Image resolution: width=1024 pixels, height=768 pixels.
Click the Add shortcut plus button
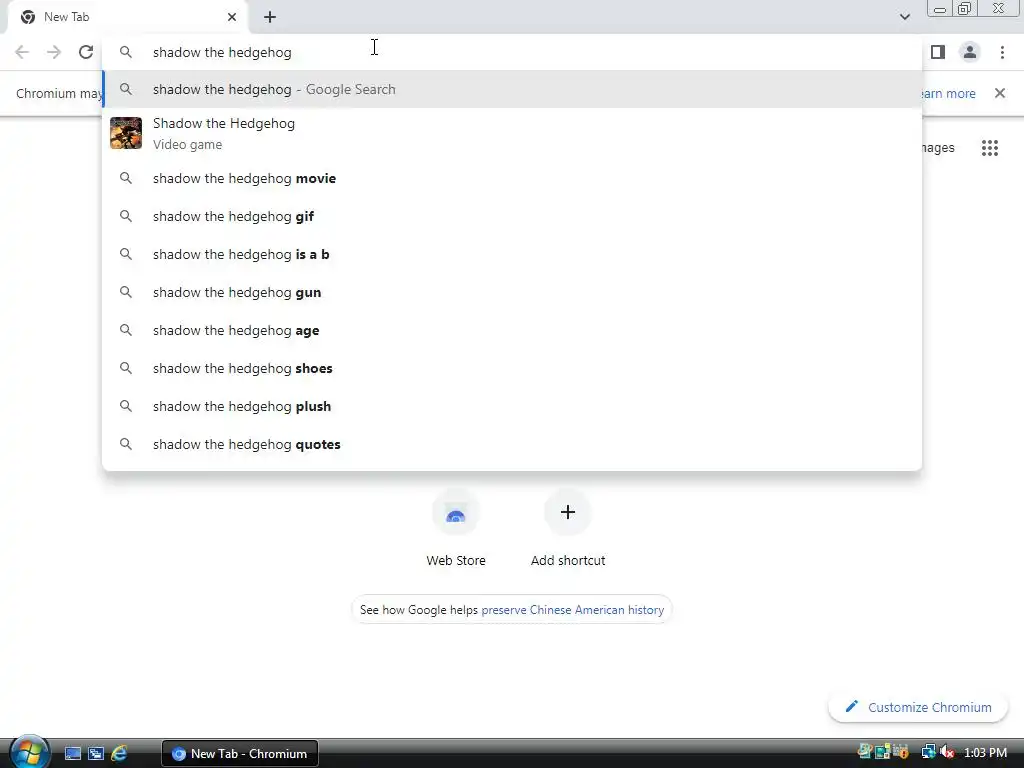[568, 512]
